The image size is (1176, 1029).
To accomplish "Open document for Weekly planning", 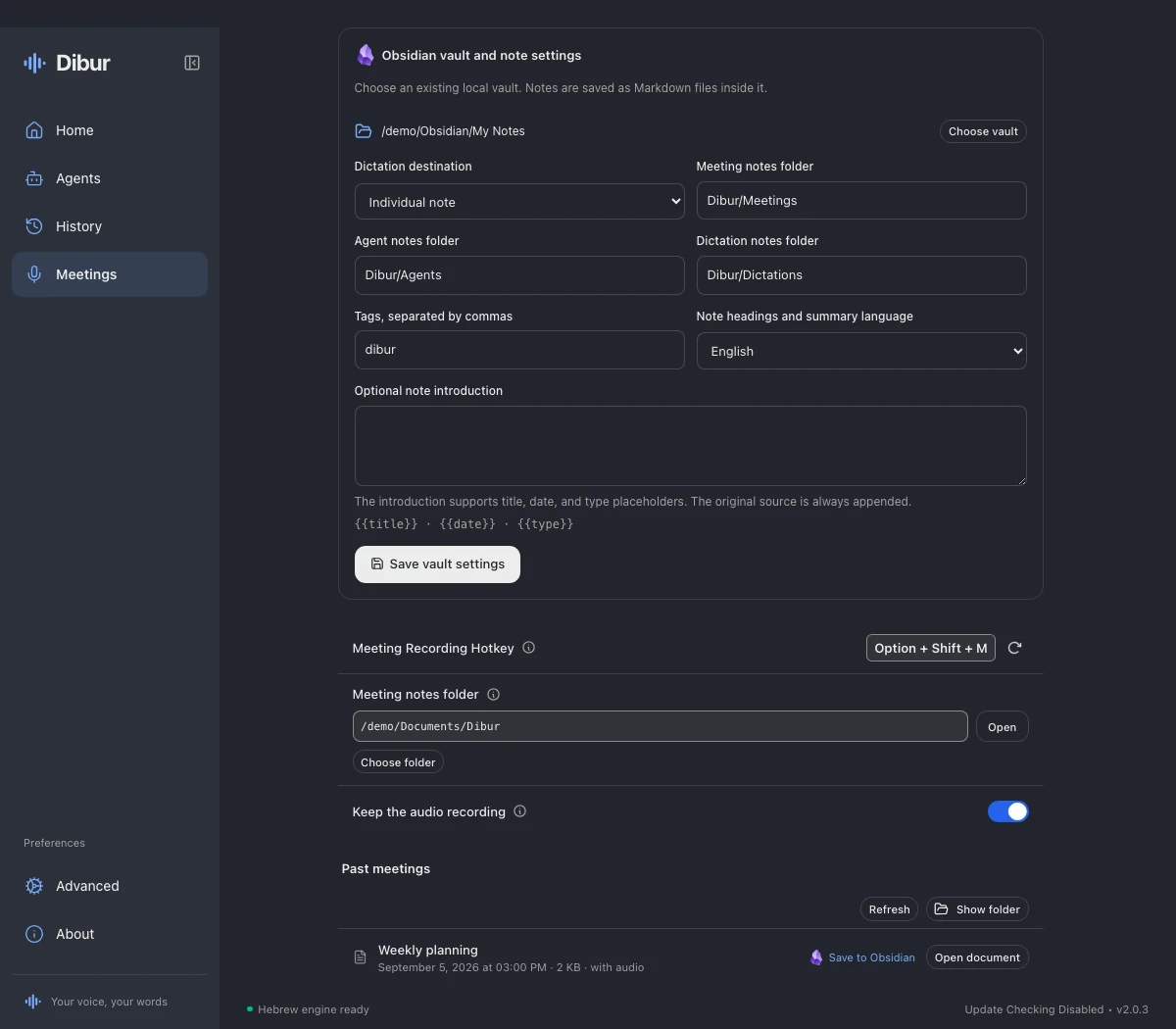I will point(977,957).
